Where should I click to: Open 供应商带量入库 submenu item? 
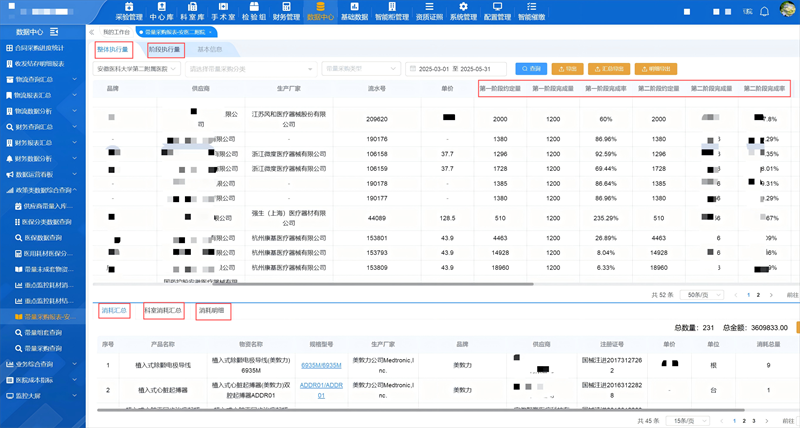tap(44, 206)
